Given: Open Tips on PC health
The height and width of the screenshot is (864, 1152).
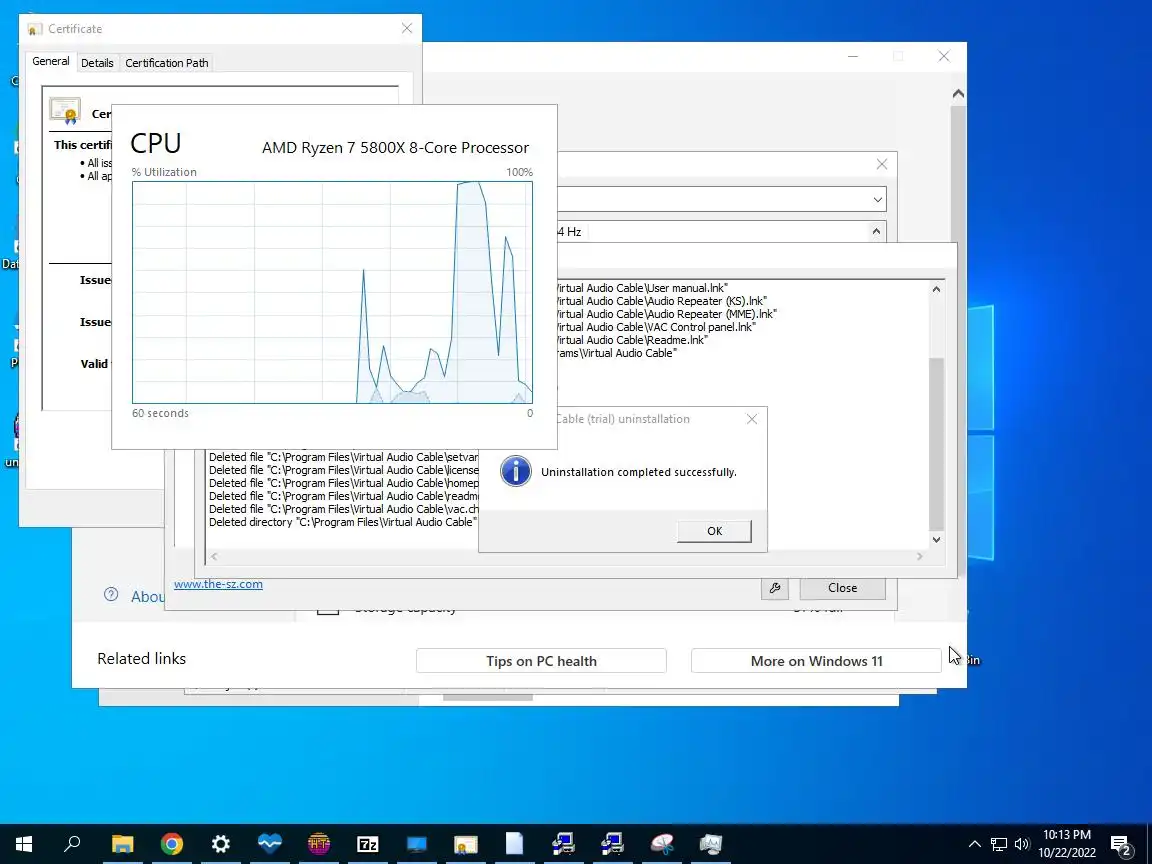Looking at the screenshot, I should tap(541, 660).
